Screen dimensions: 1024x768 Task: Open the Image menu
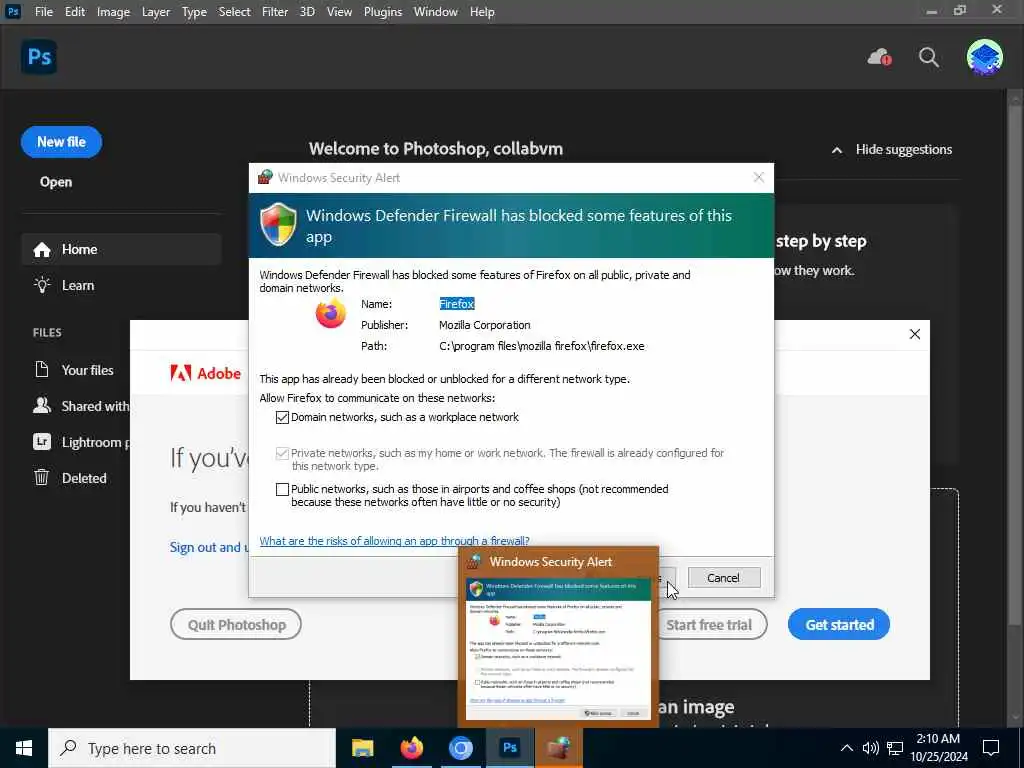113,12
